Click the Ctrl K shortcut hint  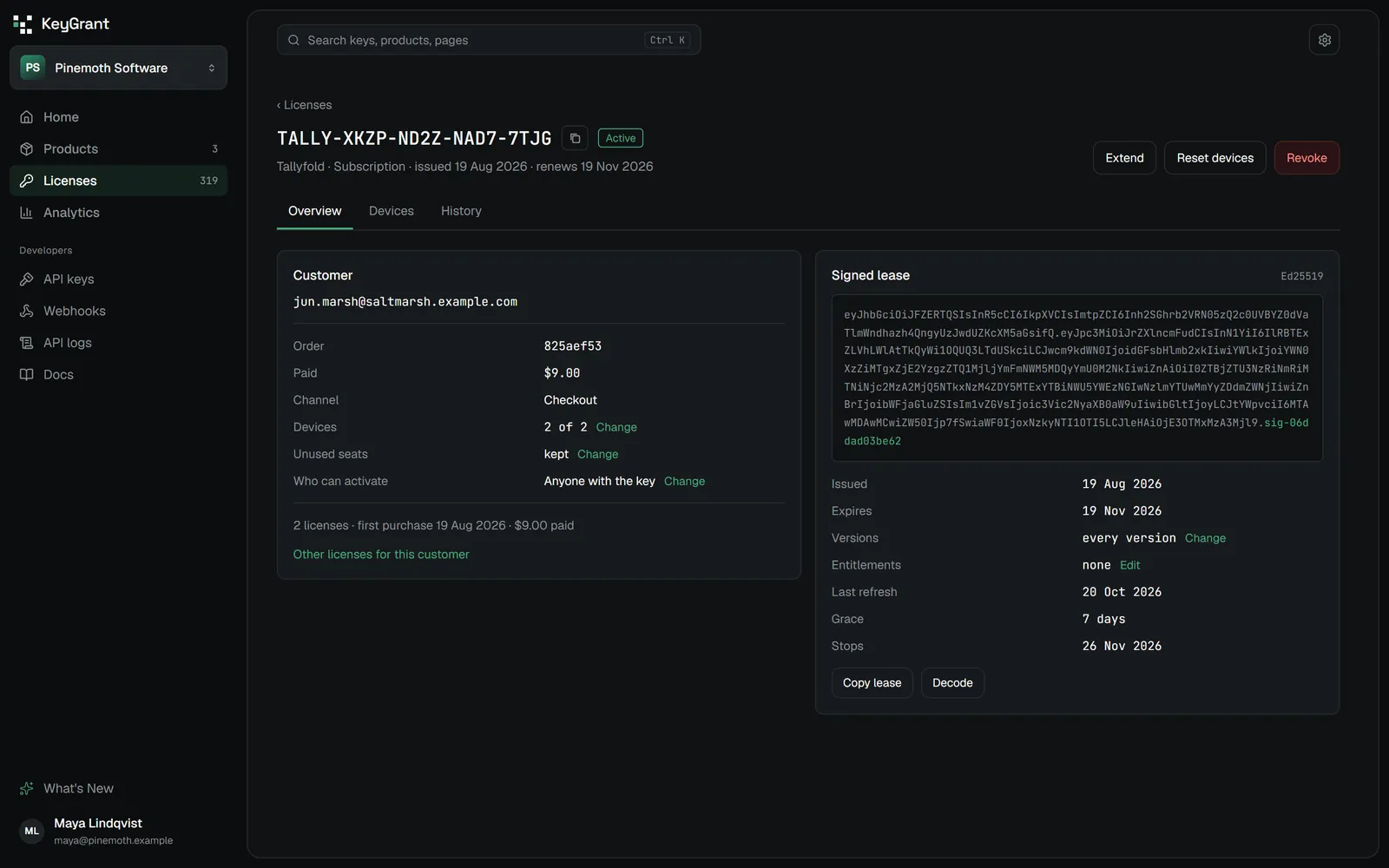coord(667,40)
